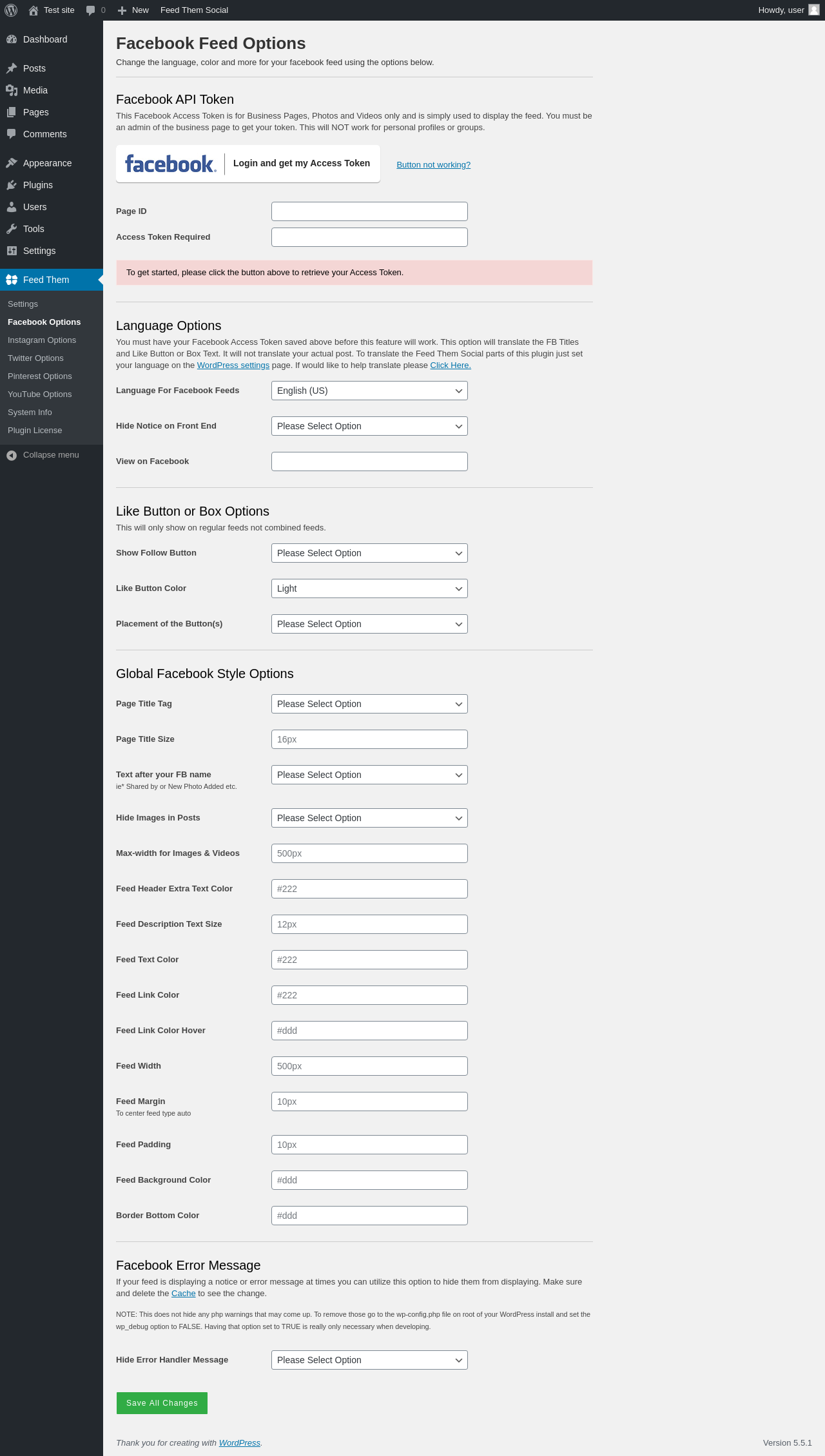
Task: Open Hide Error Handler Message dropdown
Action: [x=369, y=1360]
